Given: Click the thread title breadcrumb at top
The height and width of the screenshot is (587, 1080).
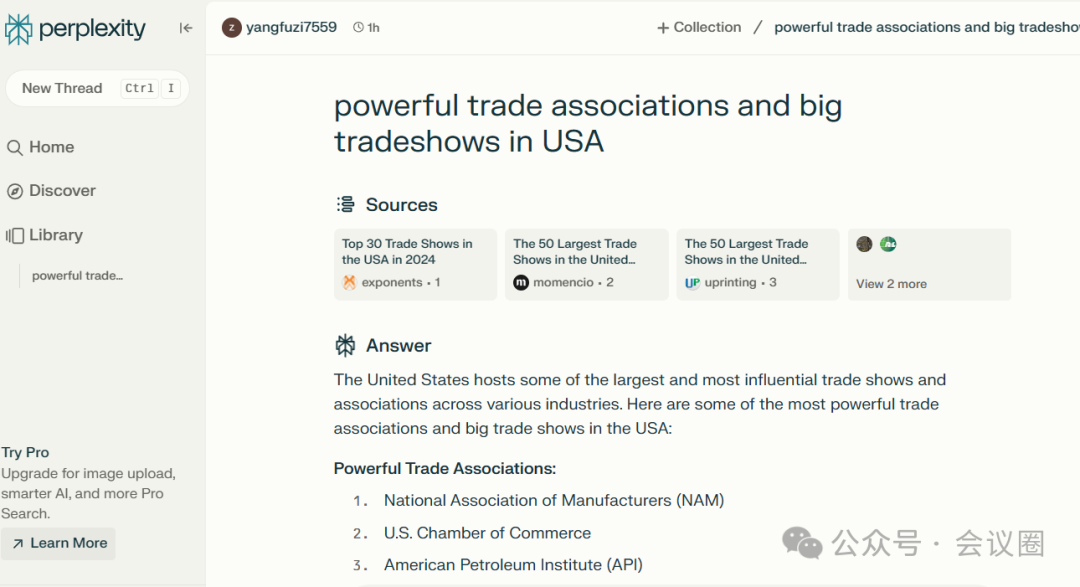Looking at the screenshot, I should click(926, 28).
